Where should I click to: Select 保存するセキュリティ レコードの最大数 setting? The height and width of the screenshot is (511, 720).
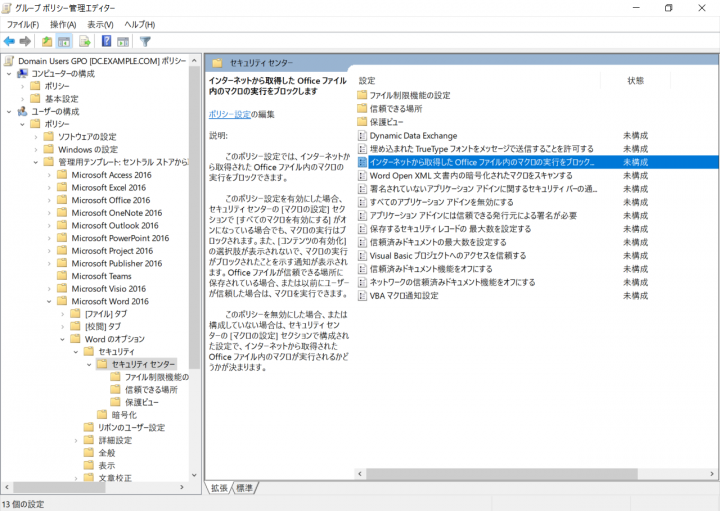coord(450,229)
